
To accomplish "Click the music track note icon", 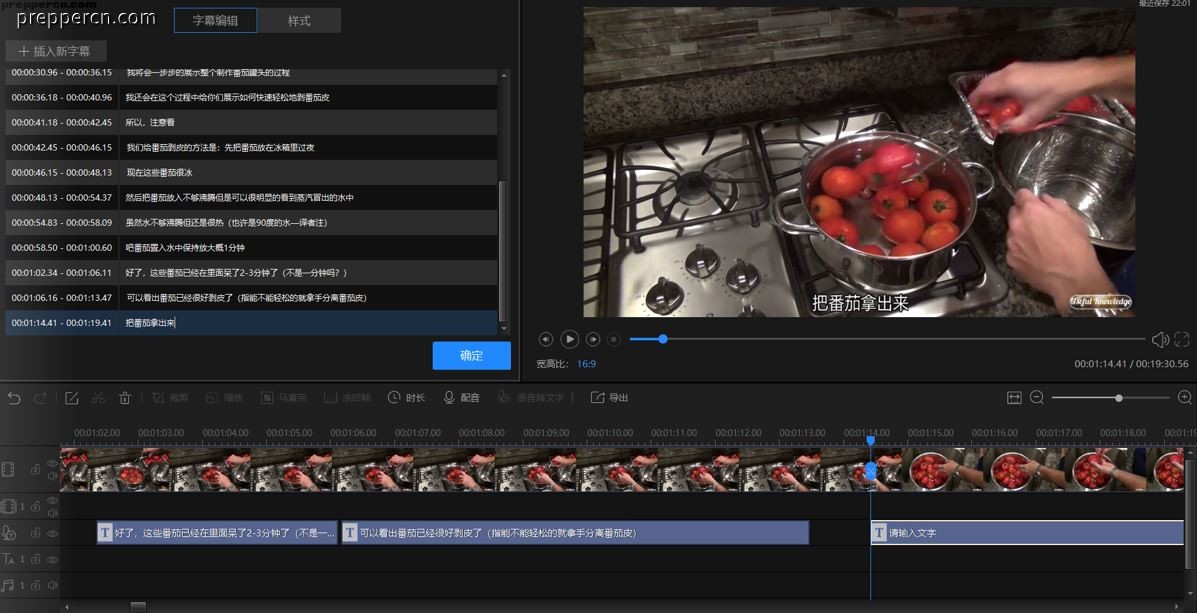I will point(8,586).
